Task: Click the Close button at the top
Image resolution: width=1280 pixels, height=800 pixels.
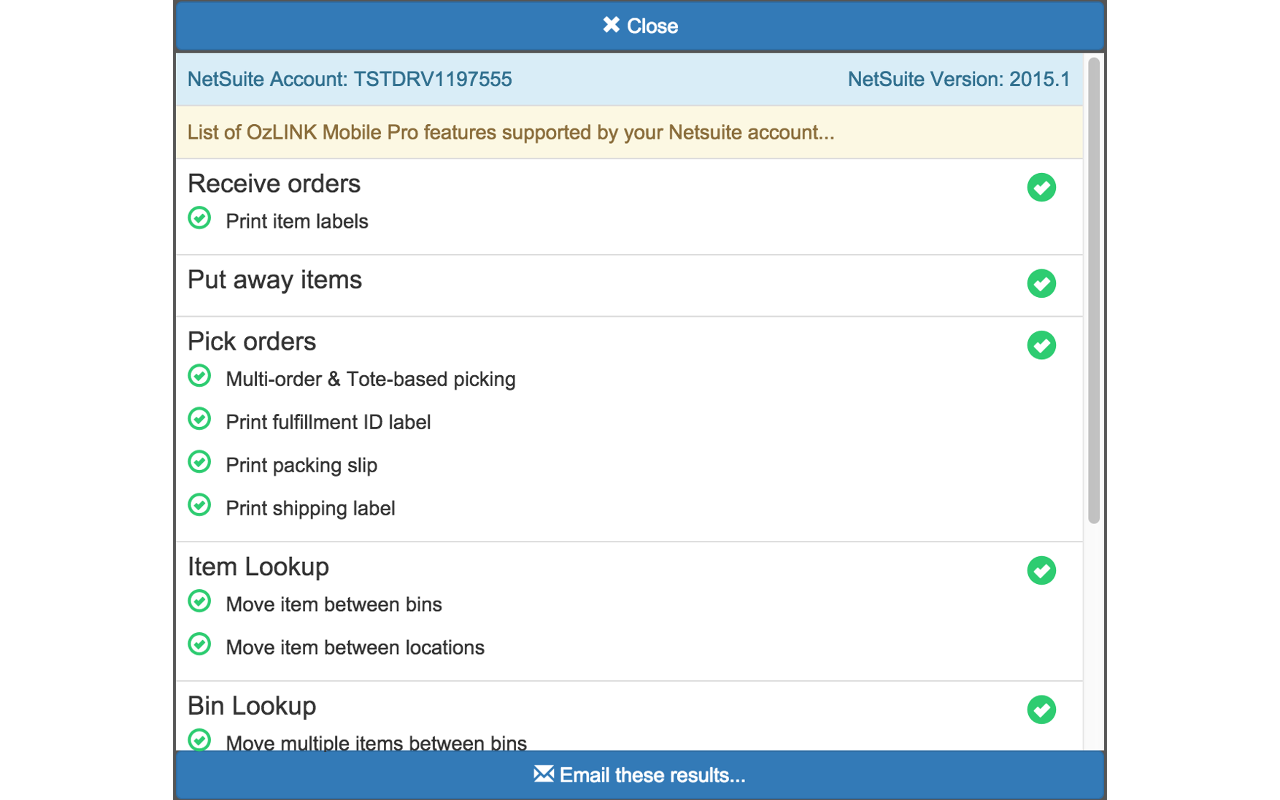Action: click(639, 25)
